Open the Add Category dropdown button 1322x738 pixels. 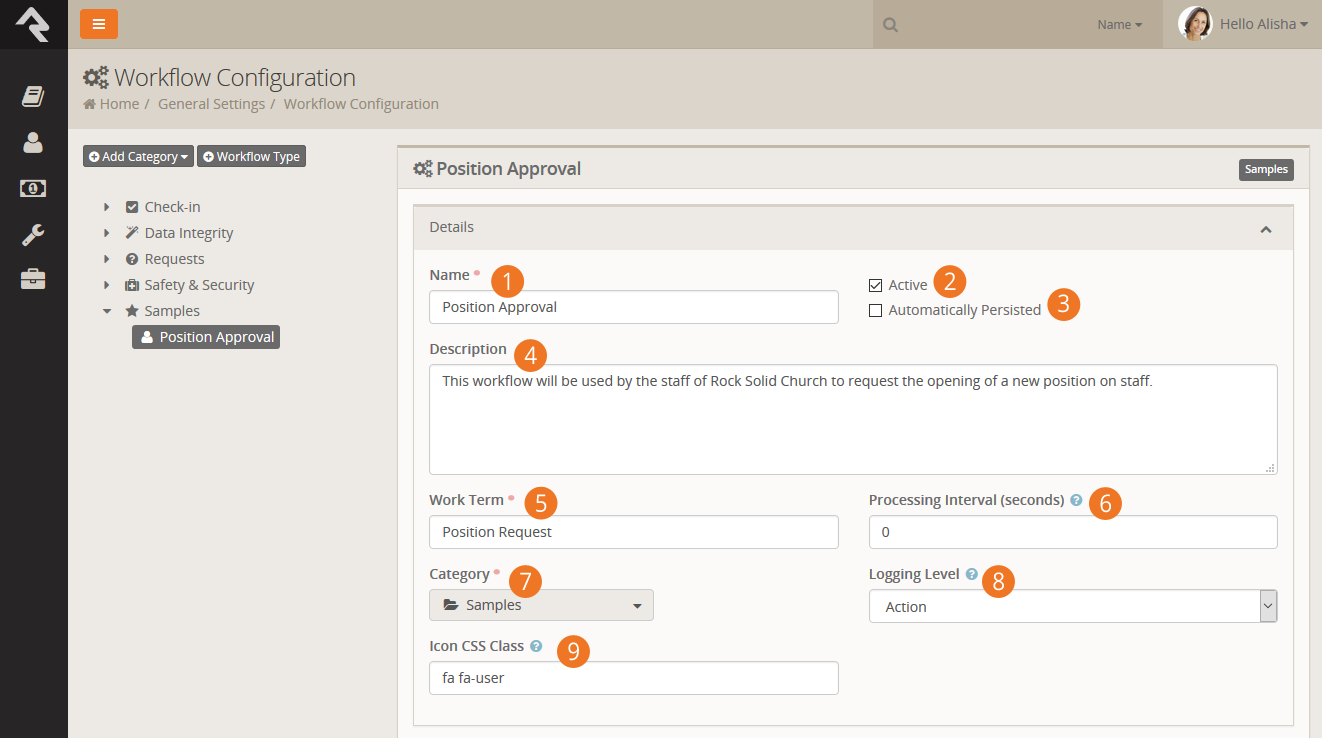[x=138, y=157]
